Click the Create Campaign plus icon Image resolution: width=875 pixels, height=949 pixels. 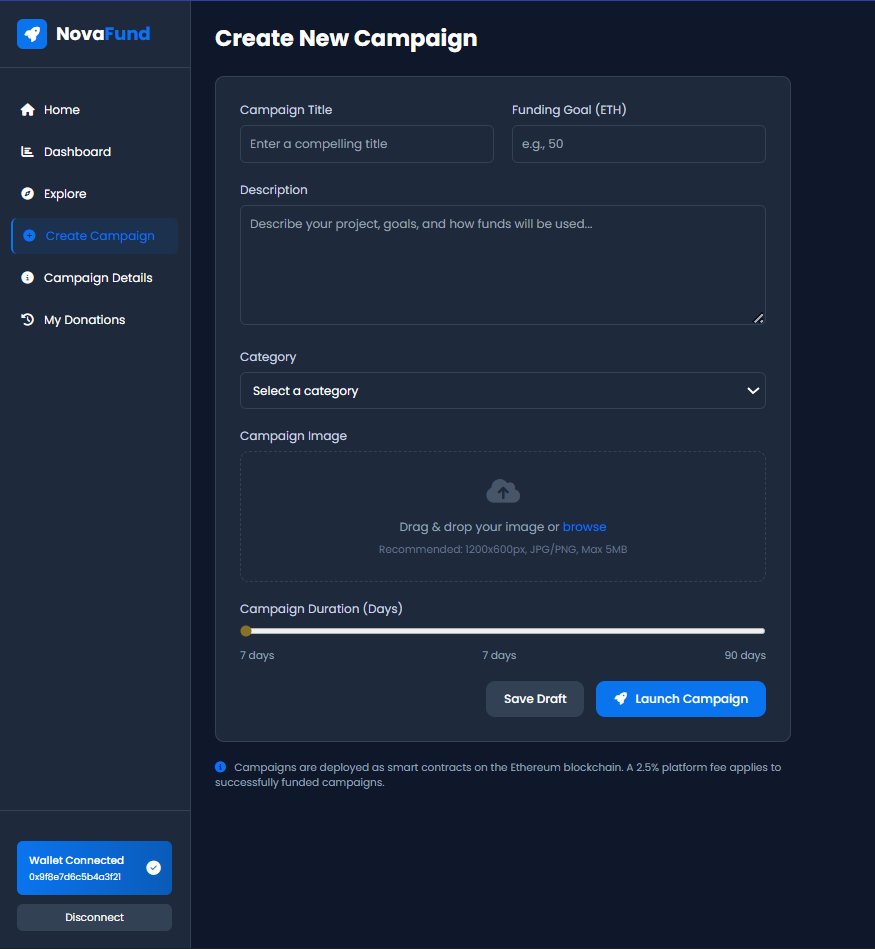(29, 235)
